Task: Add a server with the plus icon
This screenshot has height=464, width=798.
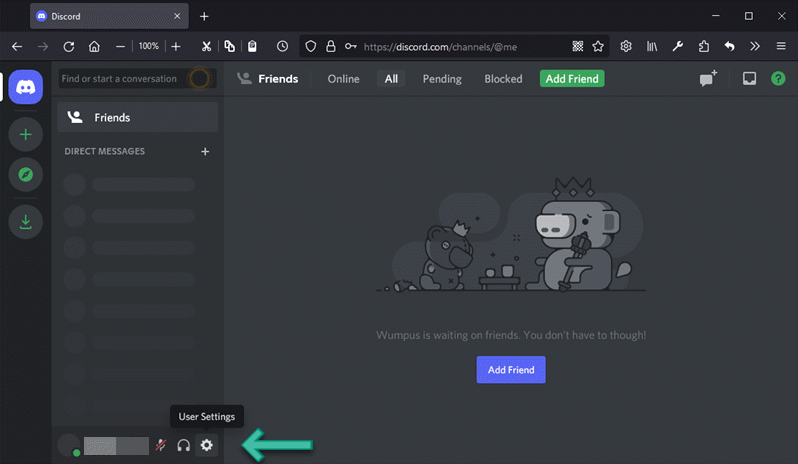Action: click(25, 134)
